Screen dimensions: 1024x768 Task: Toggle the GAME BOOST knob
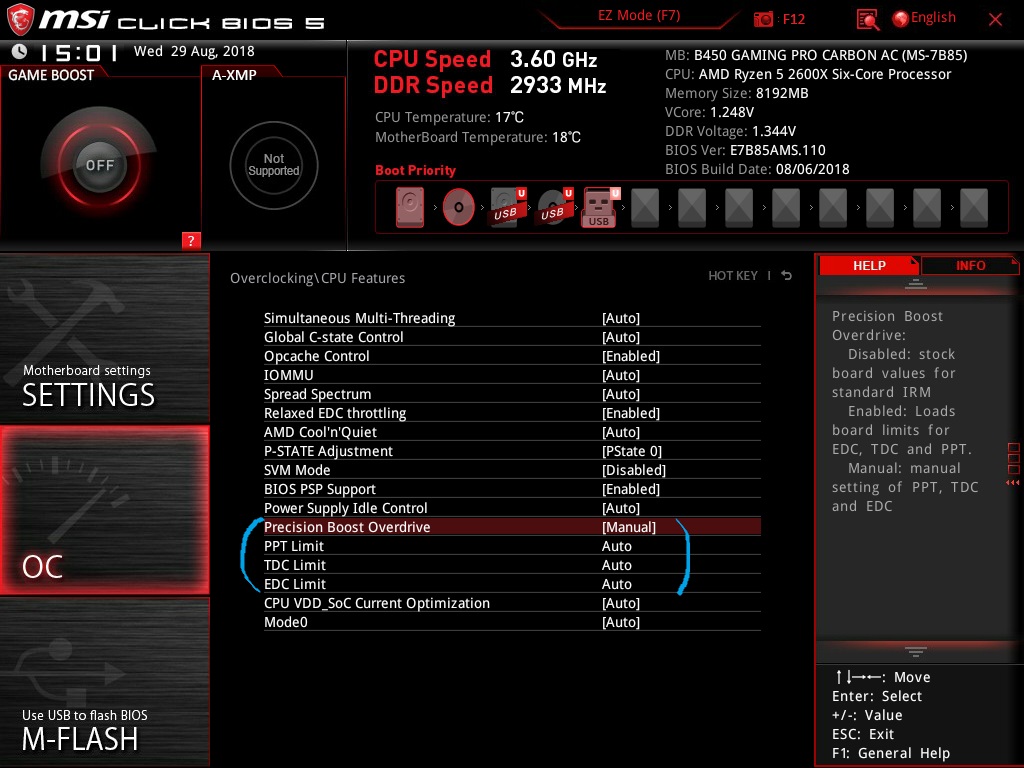(x=99, y=165)
